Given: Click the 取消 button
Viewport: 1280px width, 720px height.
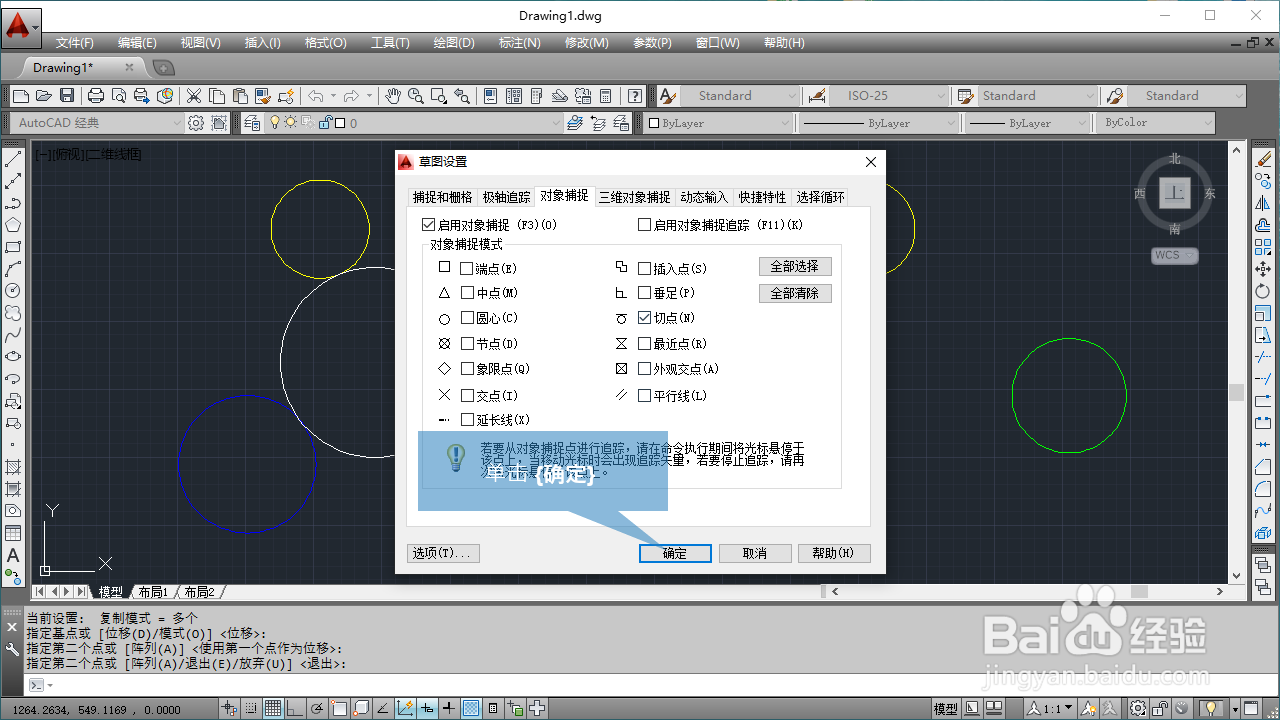Looking at the screenshot, I should (755, 553).
